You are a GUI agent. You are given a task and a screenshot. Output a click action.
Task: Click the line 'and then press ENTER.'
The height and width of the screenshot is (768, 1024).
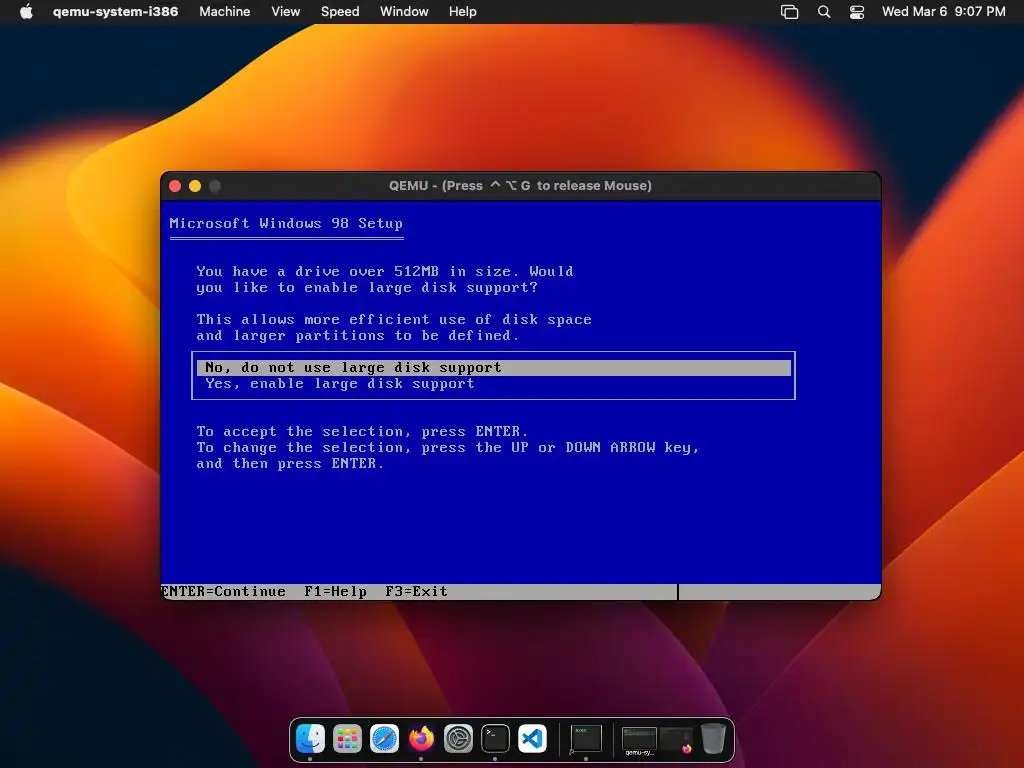click(290, 464)
